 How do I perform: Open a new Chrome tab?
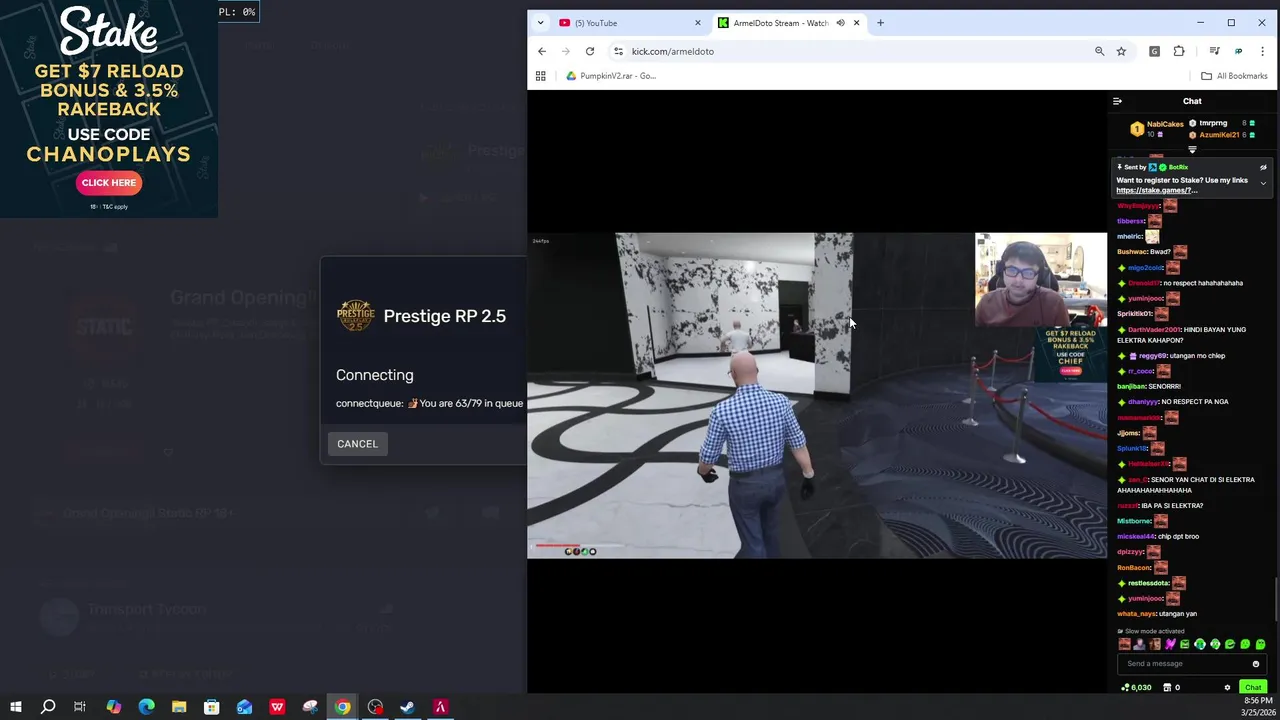(x=880, y=23)
